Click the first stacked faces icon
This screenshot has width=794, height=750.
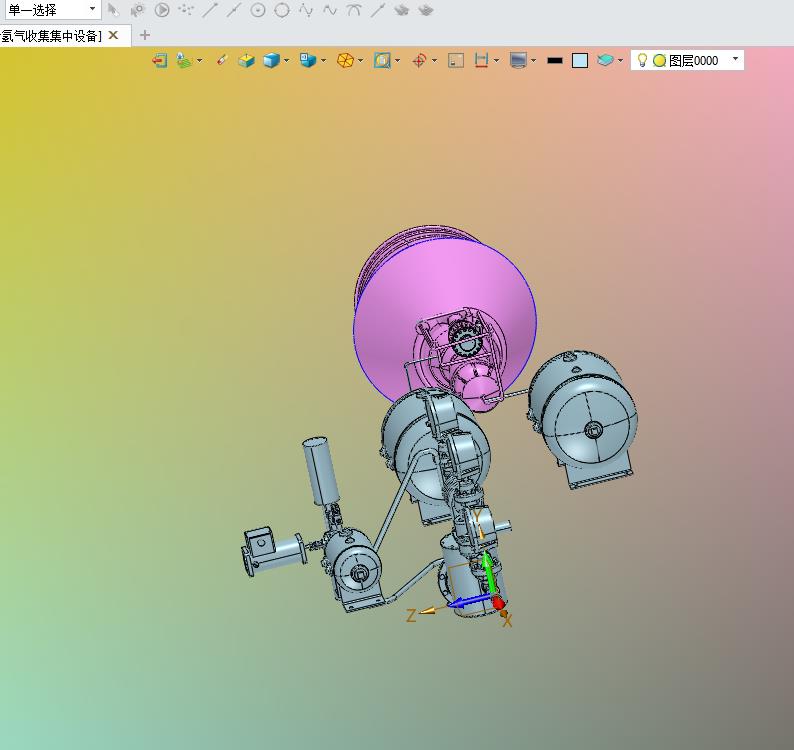pos(402,10)
